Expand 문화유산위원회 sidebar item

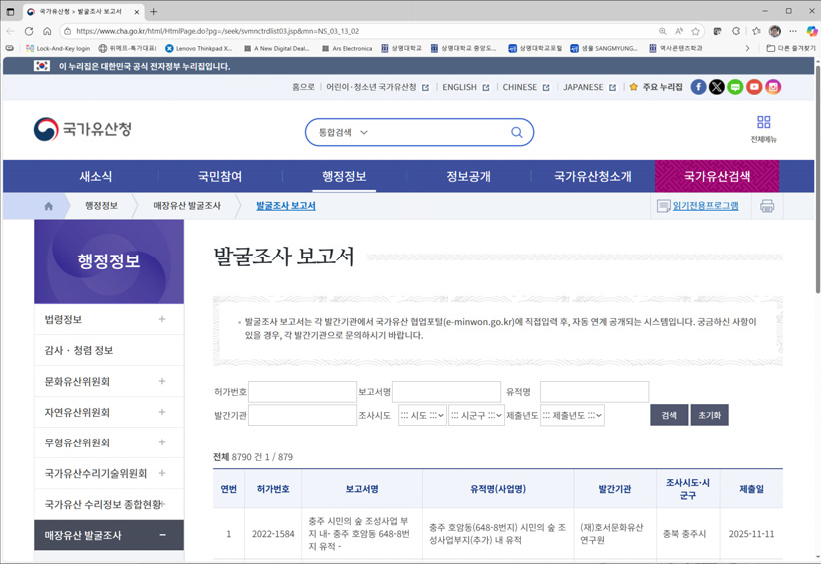(162, 381)
